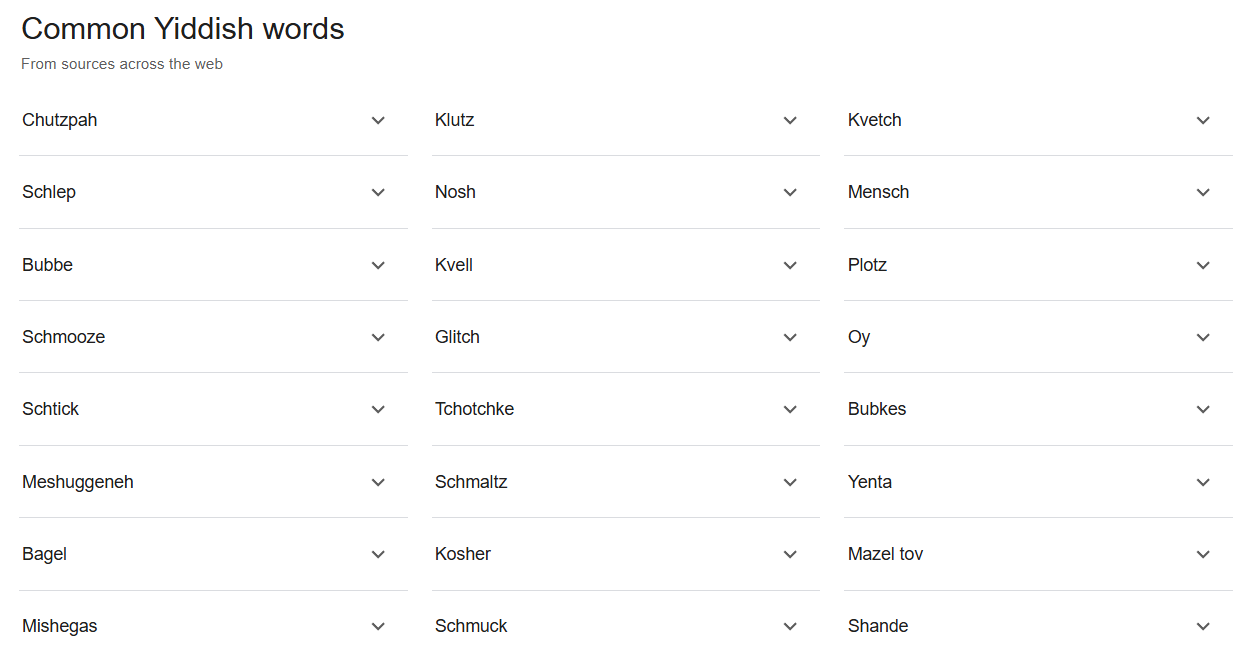Click the Kvell chevron icon
The height and width of the screenshot is (658, 1245).
[790, 265]
